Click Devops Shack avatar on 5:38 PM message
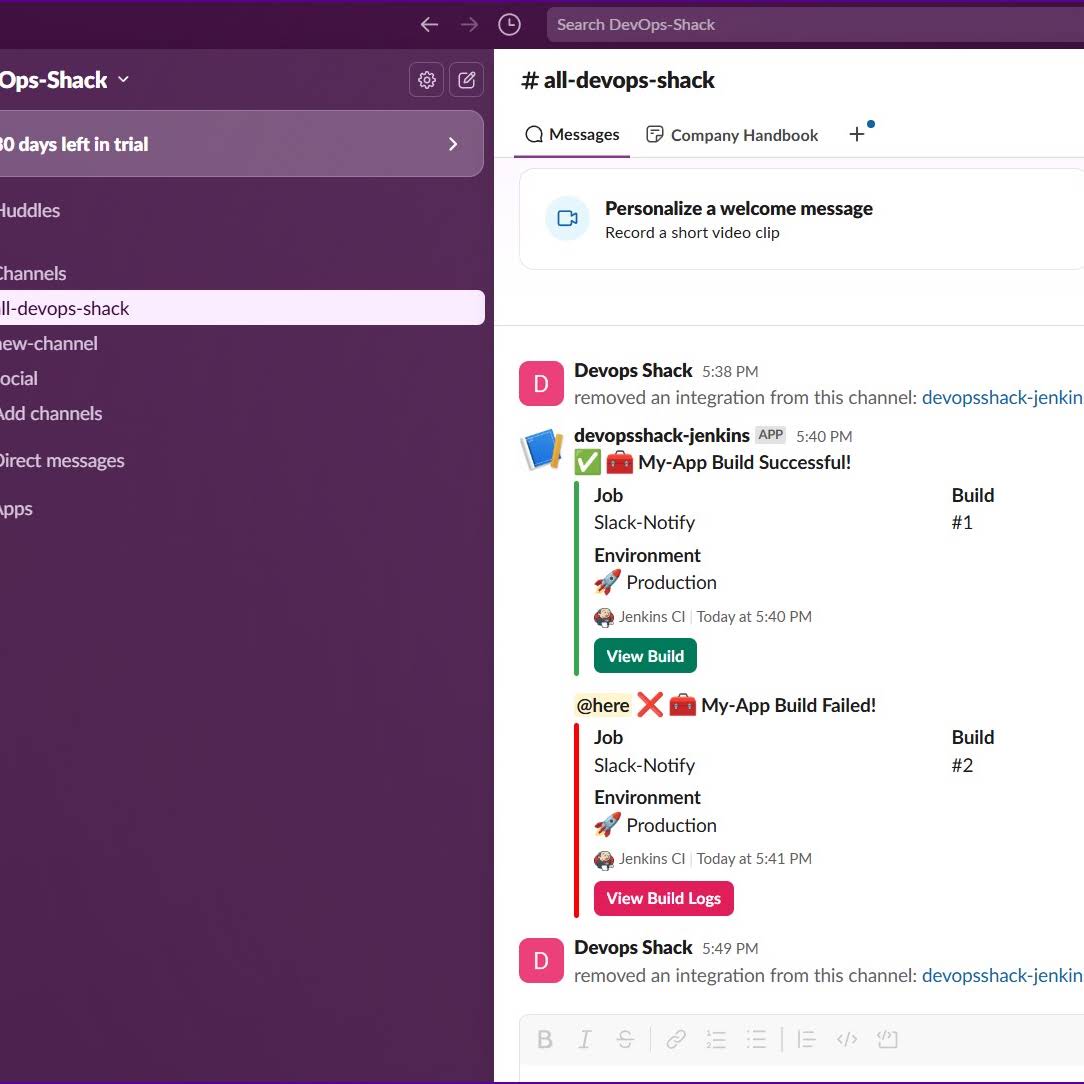This screenshot has width=1084, height=1084. tap(541, 383)
